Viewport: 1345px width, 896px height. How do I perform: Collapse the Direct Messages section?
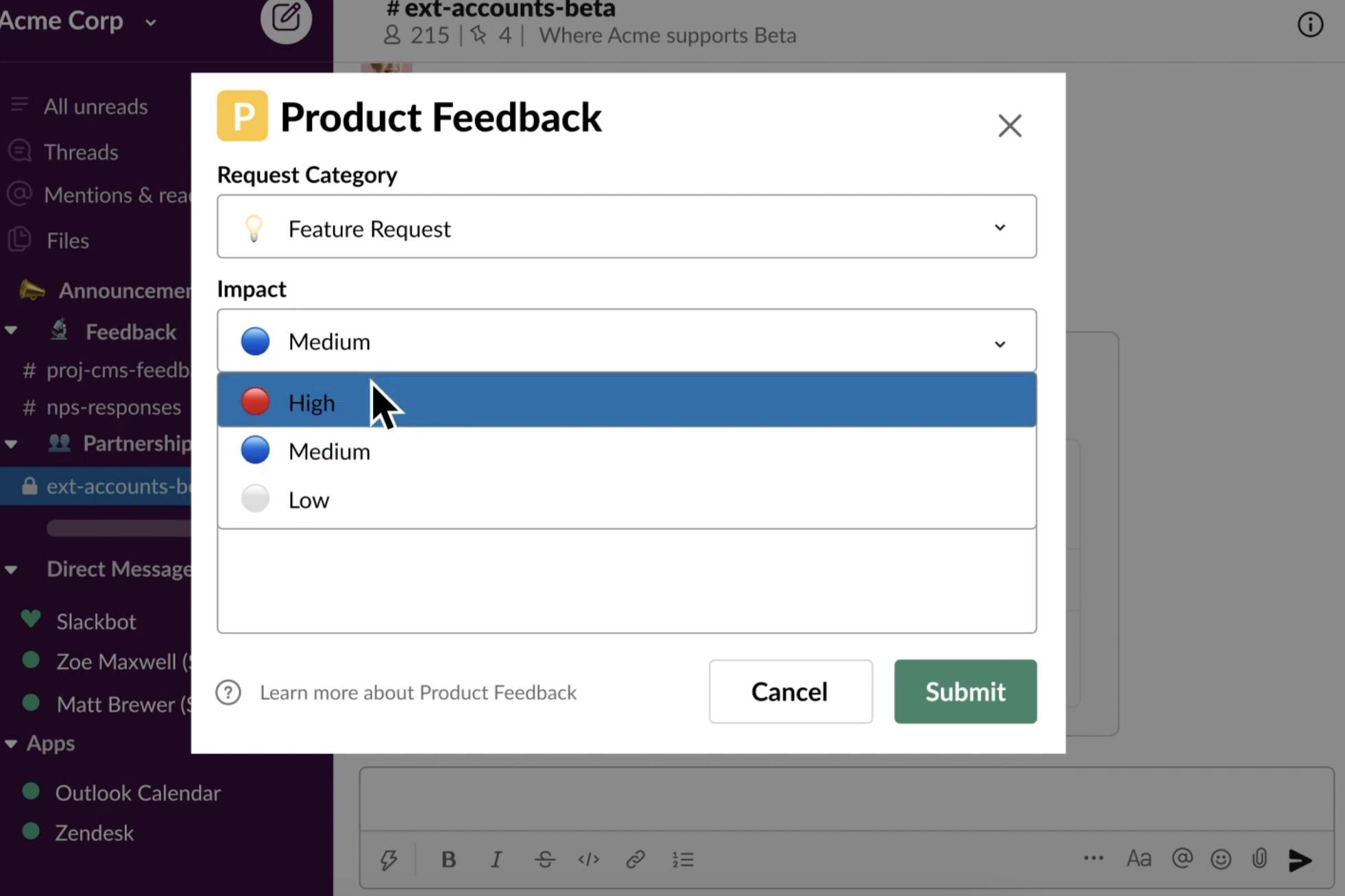click(x=11, y=570)
